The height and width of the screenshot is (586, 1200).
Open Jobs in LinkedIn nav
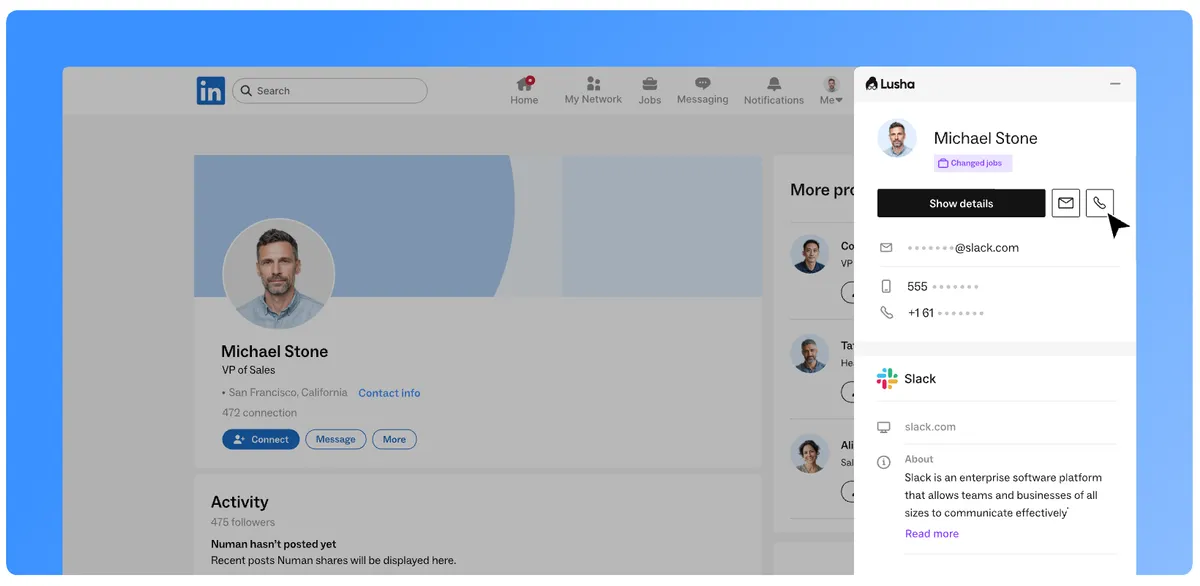650,90
